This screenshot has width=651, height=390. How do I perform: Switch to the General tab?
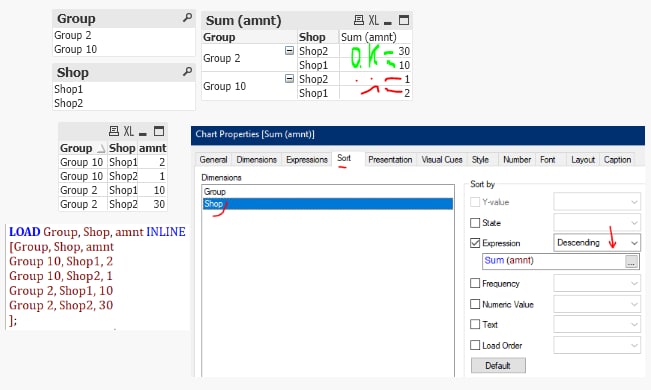point(213,159)
